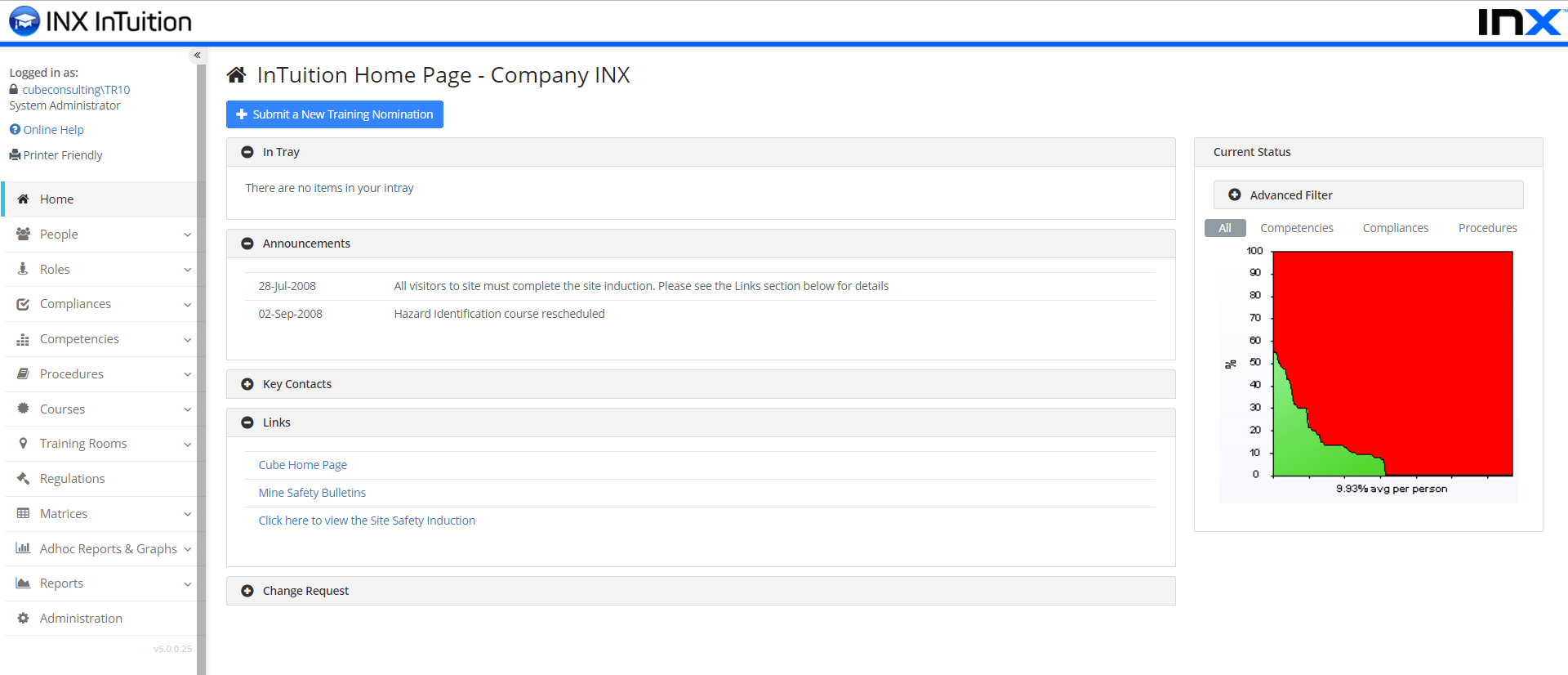This screenshot has width=1568, height=675.
Task: Open the Online Help link
Action: coord(53,130)
